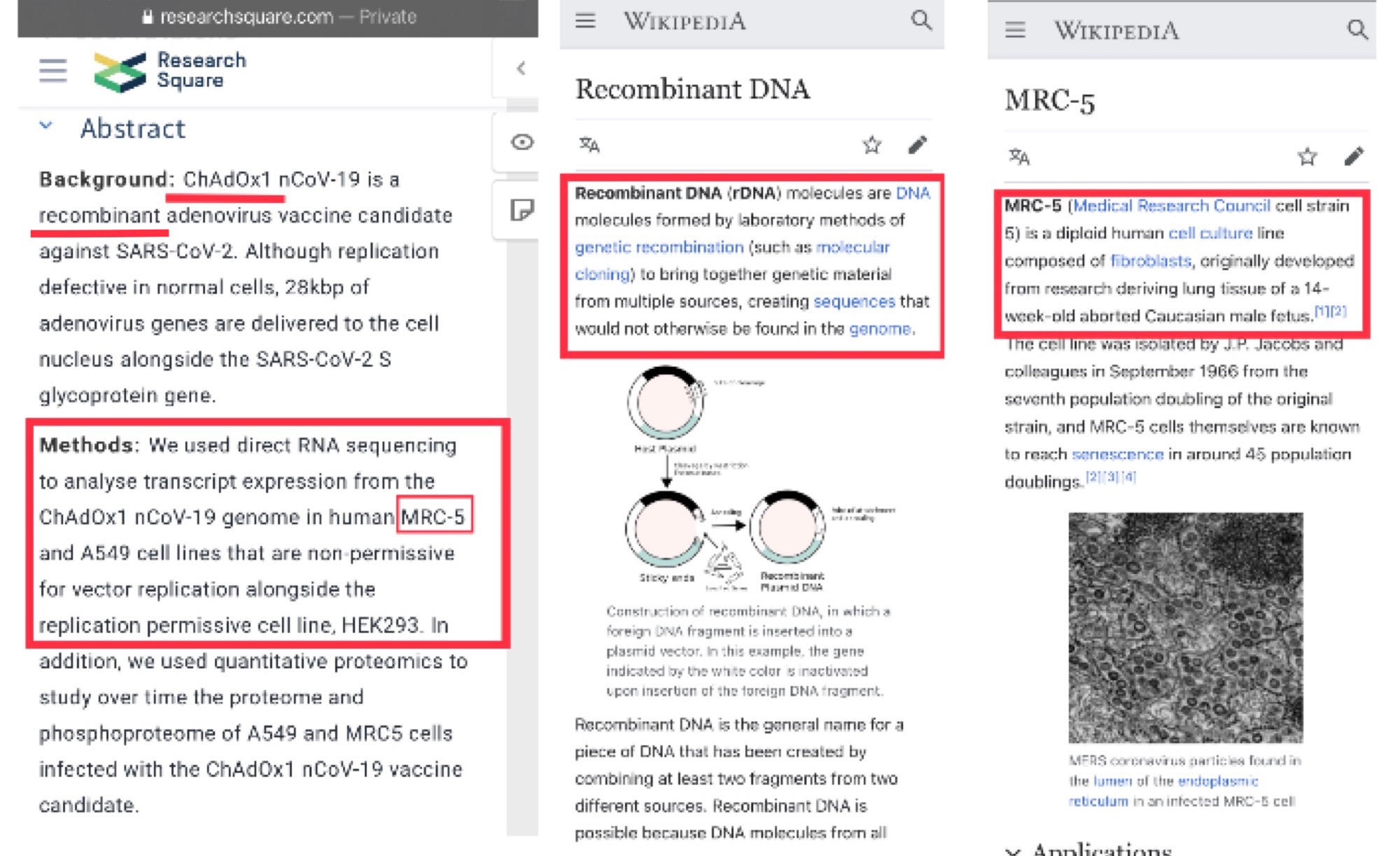Follow the sequences link
The width and height of the screenshot is (1400, 856).
(854, 302)
